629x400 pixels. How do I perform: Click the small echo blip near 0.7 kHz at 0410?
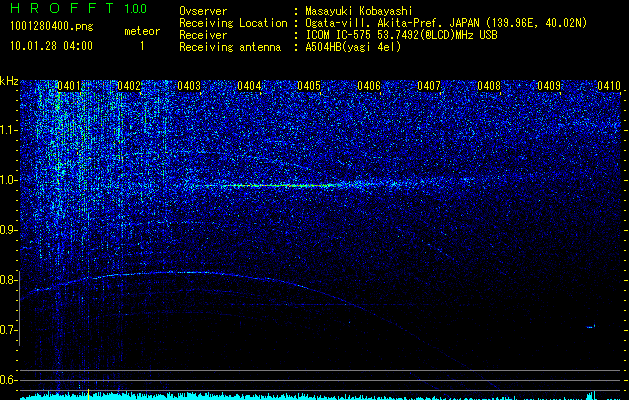tap(590, 327)
